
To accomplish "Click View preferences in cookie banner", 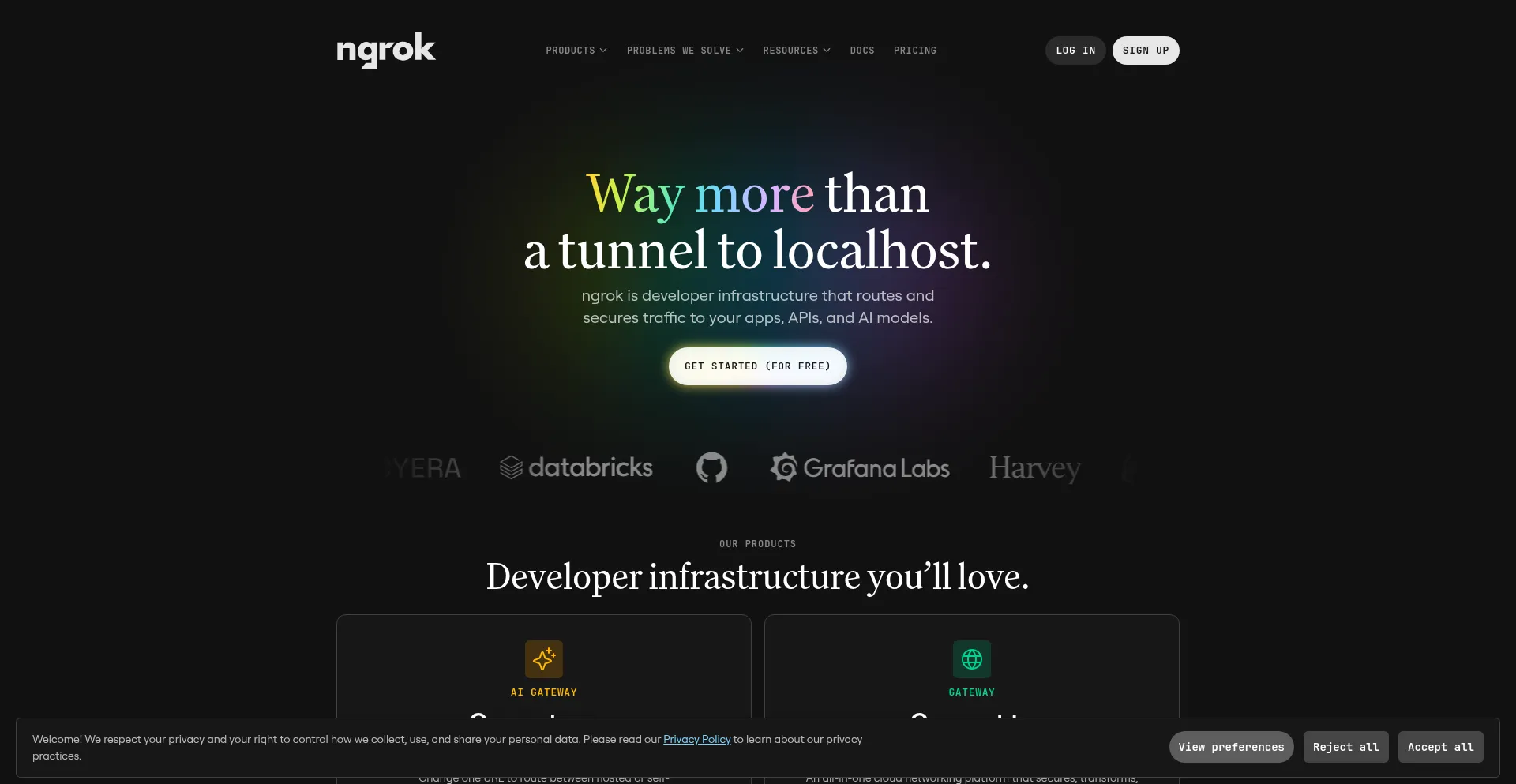I will click(1232, 747).
